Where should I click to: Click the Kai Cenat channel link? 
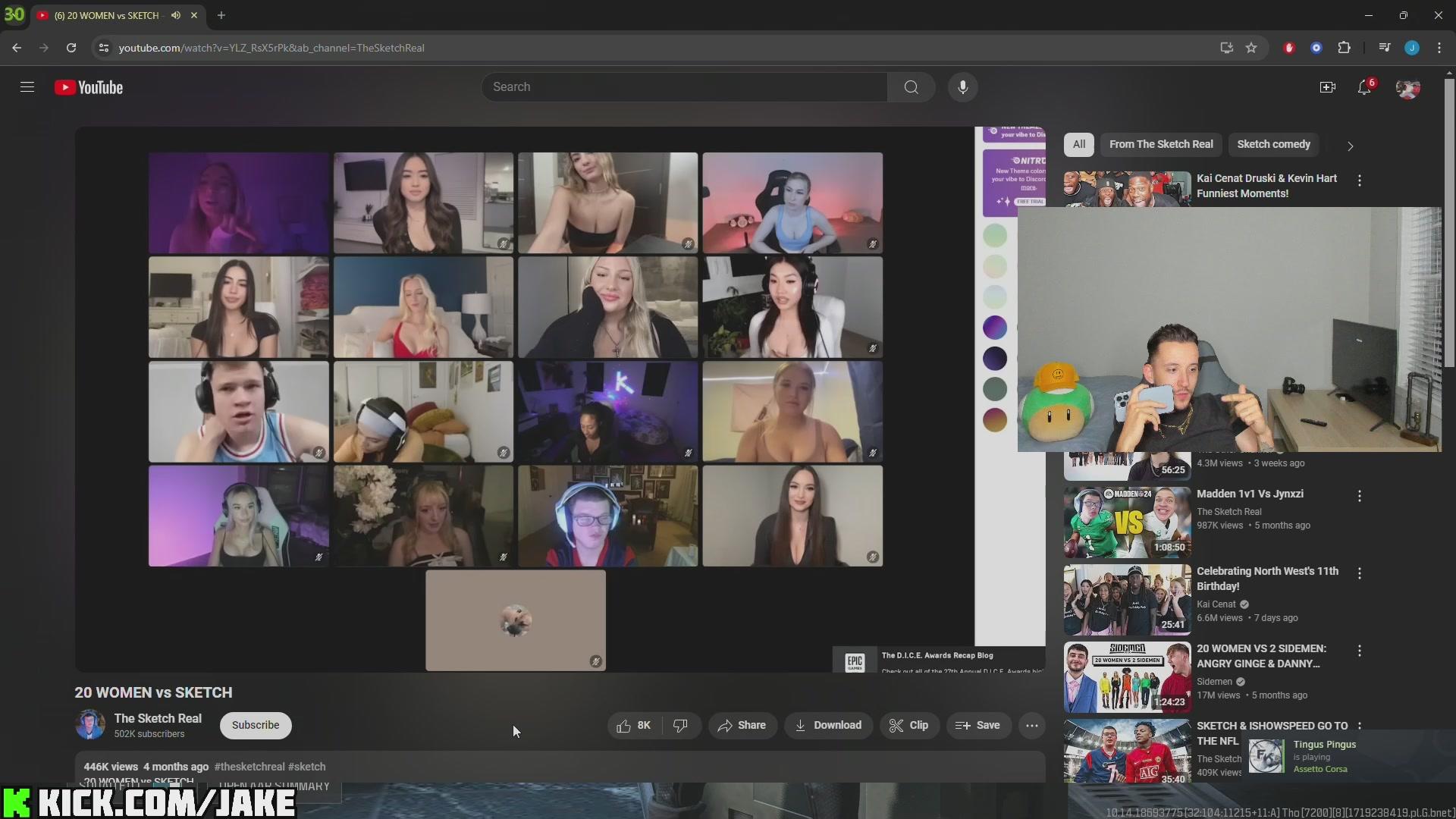click(1216, 604)
